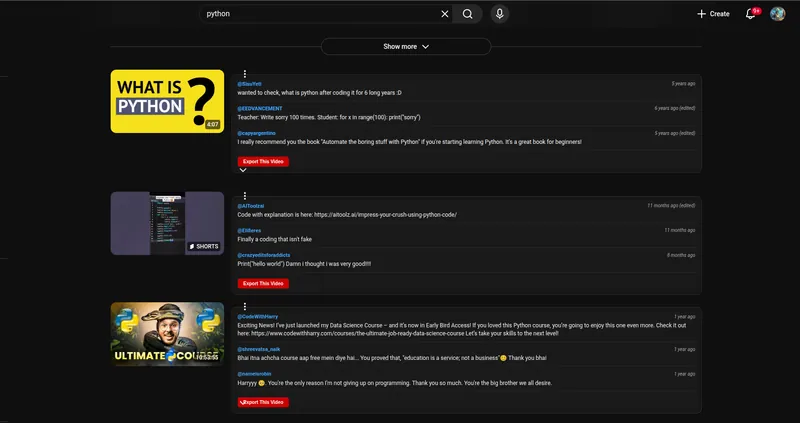Select 'Finally a coding that isn't fake' comment

[x=274, y=239]
